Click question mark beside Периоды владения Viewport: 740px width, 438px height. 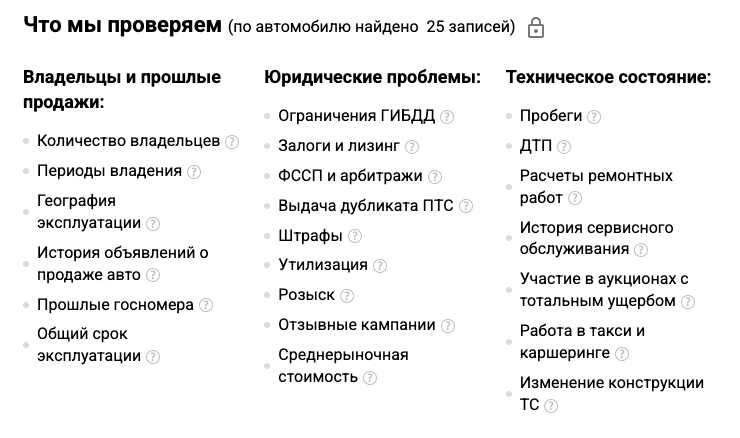(193, 172)
